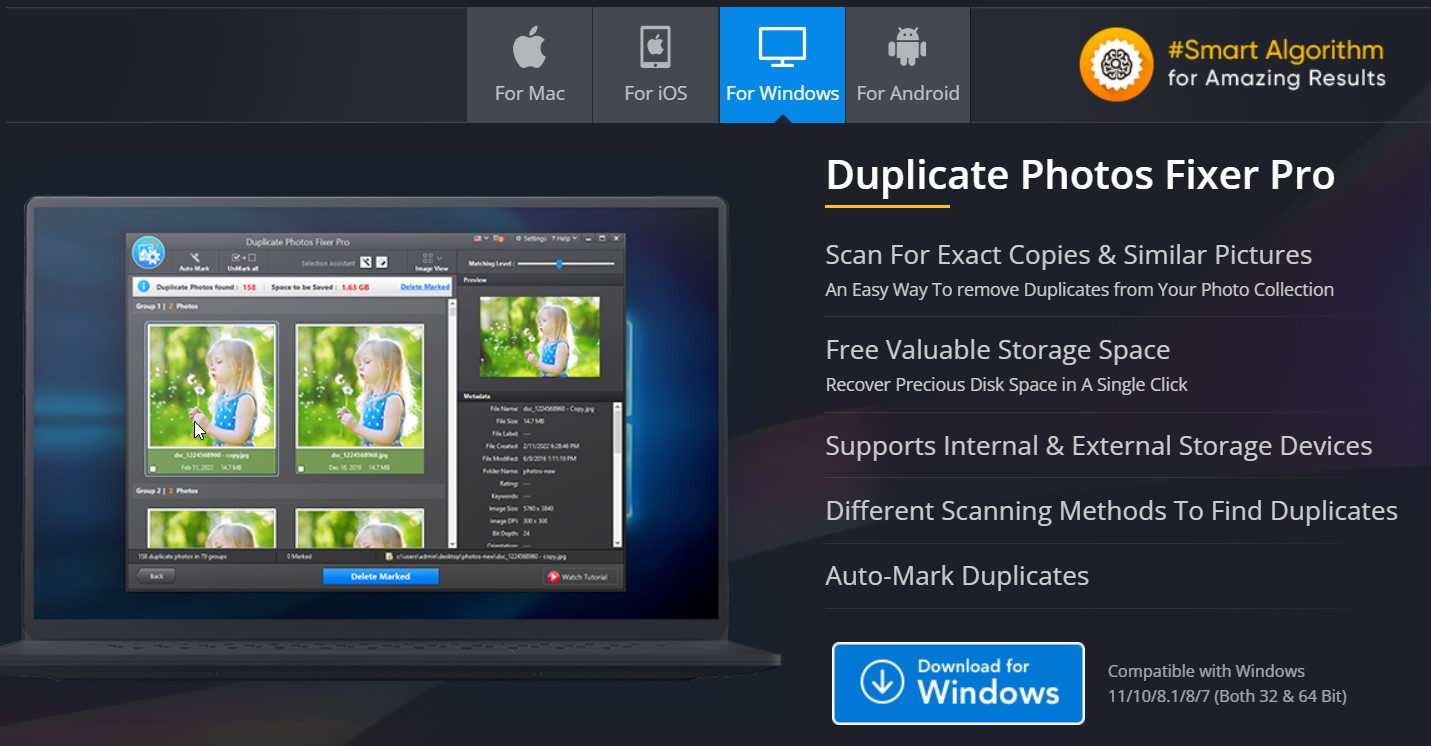Click Scan For Exact Copies & Similar Pictures
The width and height of the screenshot is (1431, 746).
(x=1068, y=255)
